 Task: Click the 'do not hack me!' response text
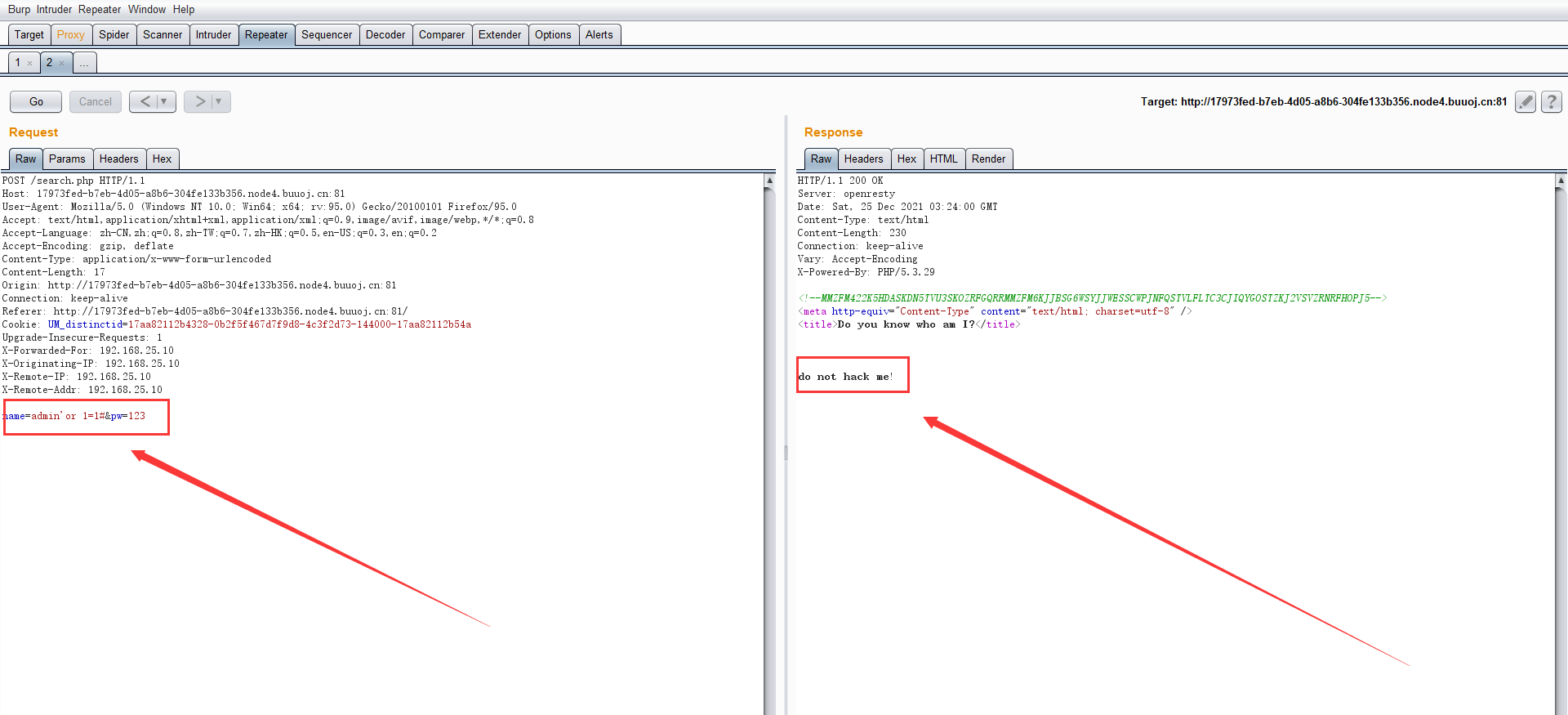(846, 377)
